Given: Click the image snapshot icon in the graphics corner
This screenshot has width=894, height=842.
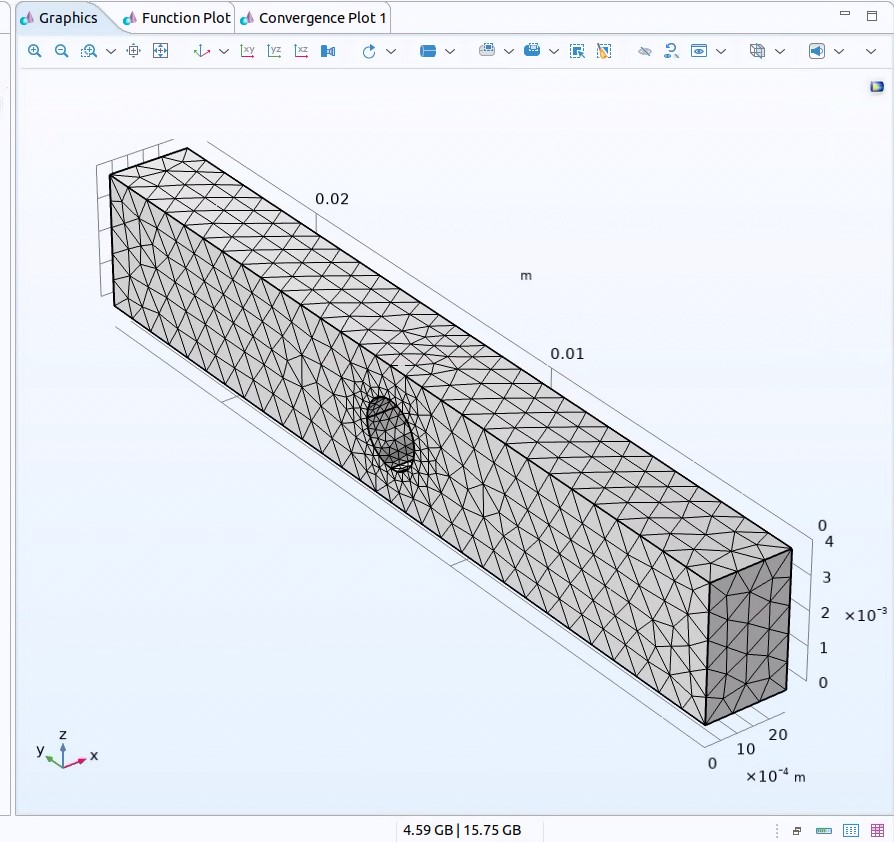Looking at the screenshot, I should click(877, 88).
